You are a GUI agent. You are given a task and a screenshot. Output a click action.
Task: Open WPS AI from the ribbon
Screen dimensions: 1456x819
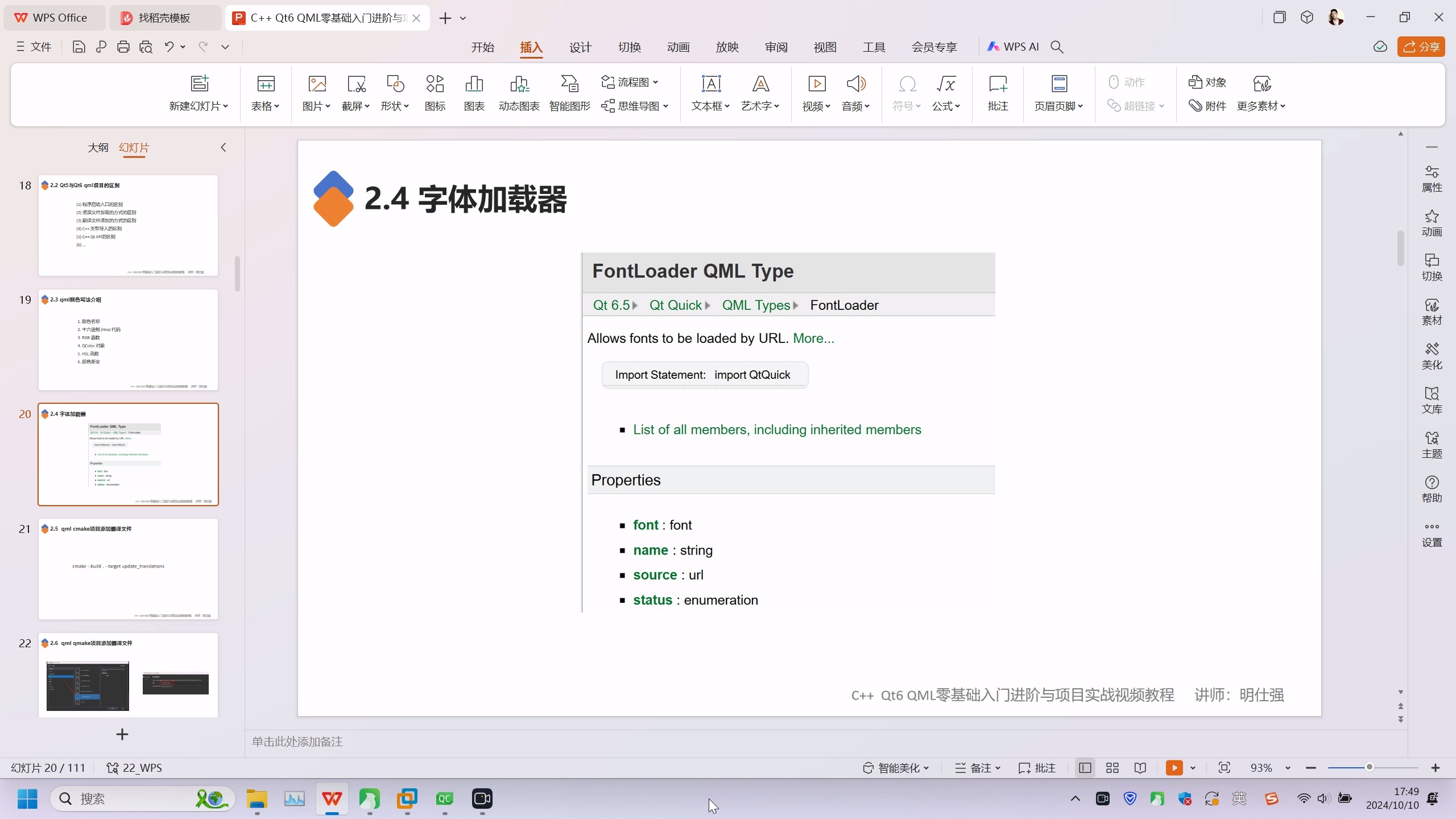click(x=1013, y=47)
